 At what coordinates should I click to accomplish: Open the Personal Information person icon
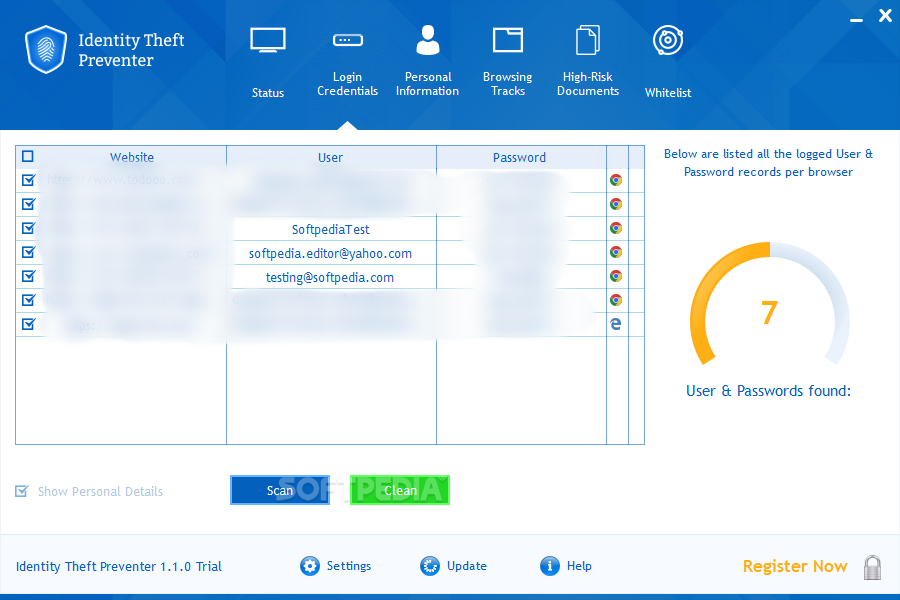[428, 40]
